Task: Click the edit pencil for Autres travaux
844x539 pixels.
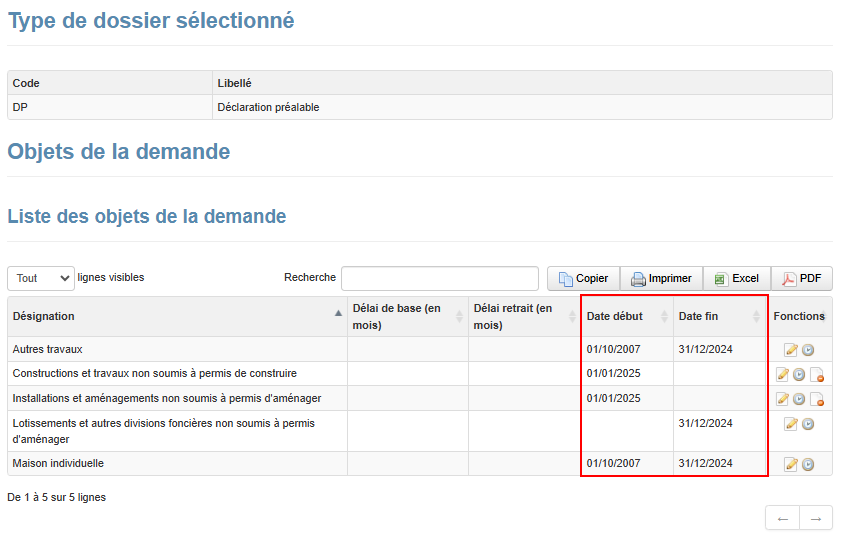Action: (791, 350)
